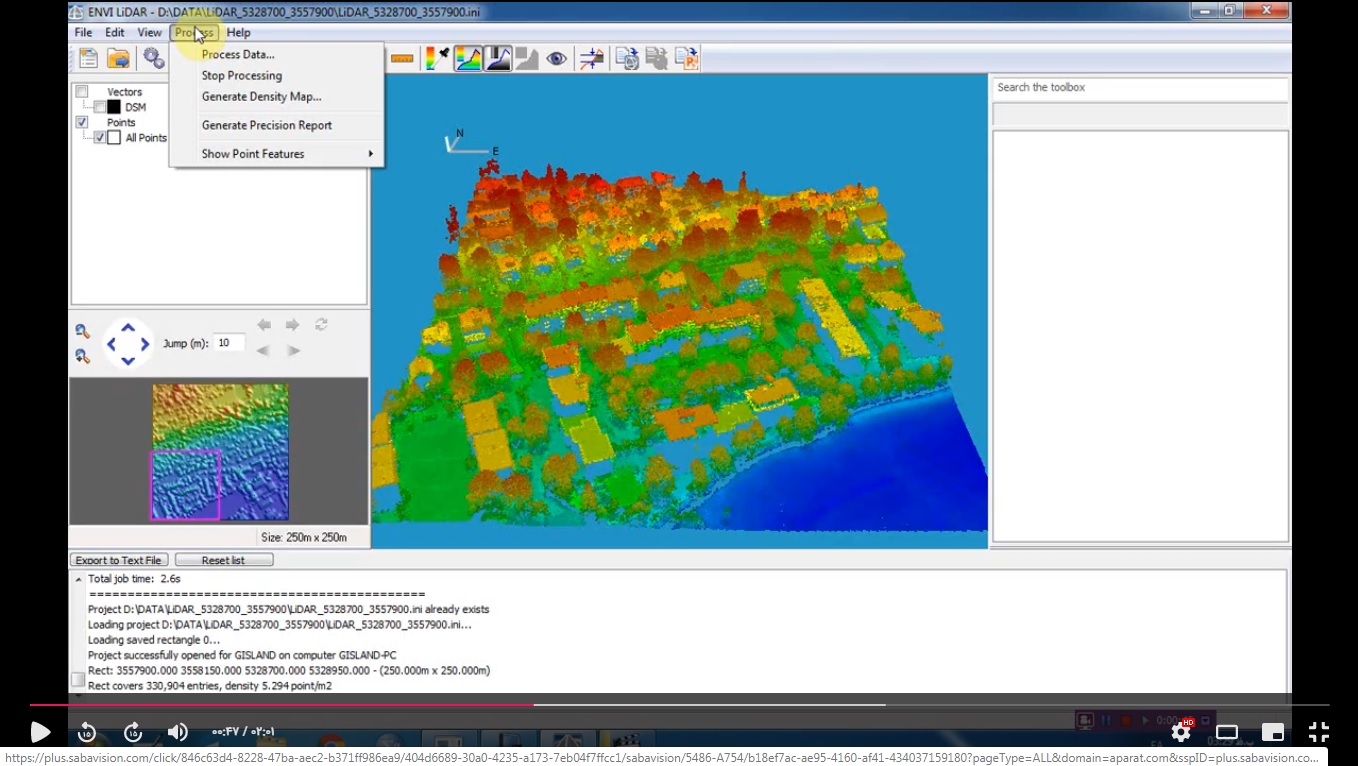The width and height of the screenshot is (1358, 766).
Task: Open the video quality settings gear
Action: click(1182, 732)
